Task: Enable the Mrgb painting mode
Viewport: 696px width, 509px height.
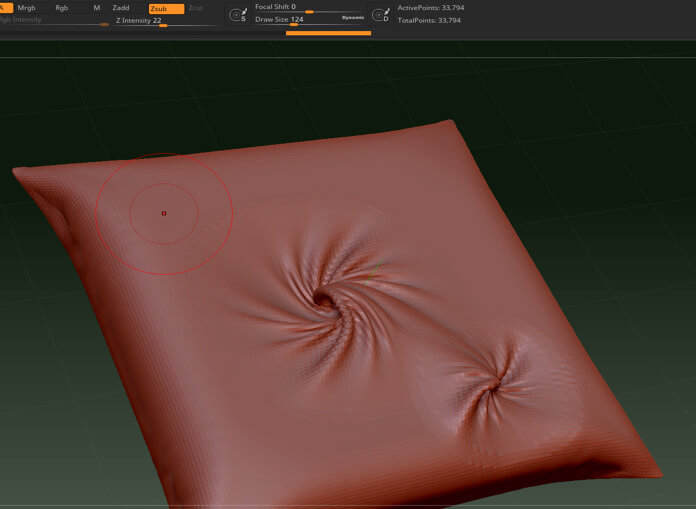Action: [26, 8]
